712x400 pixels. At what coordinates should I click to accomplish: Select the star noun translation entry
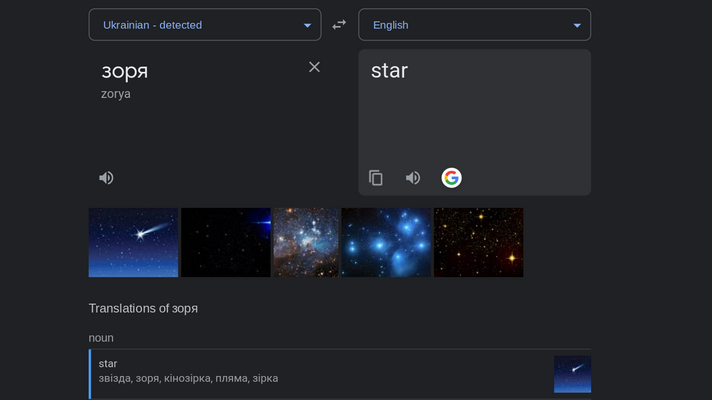[x=340, y=374]
